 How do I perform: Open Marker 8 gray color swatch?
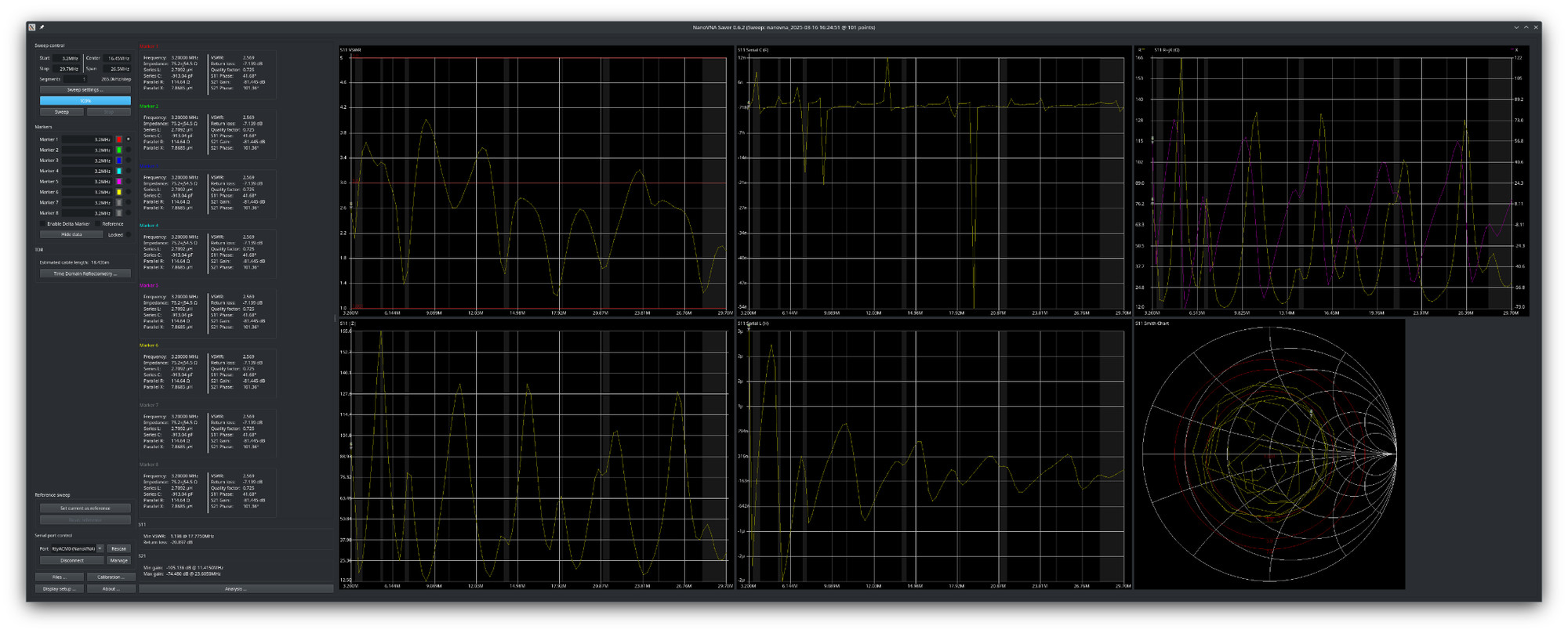[119, 213]
